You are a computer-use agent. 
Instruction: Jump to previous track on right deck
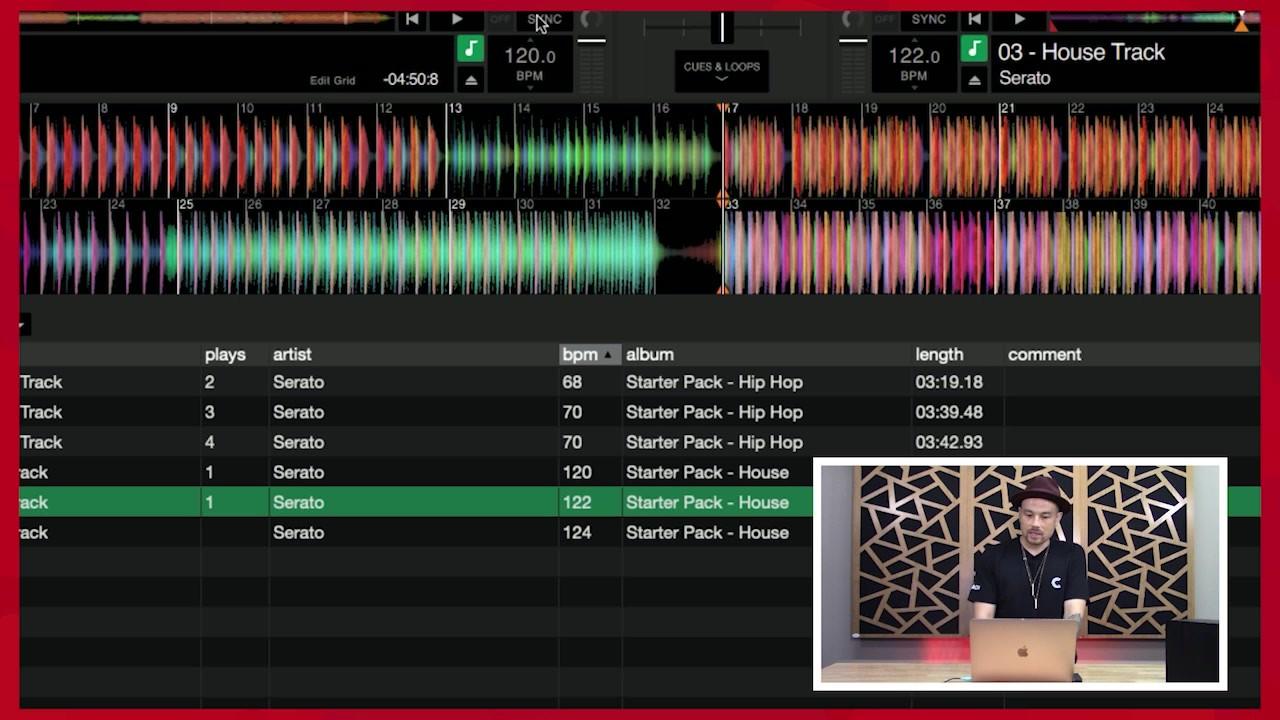975,19
